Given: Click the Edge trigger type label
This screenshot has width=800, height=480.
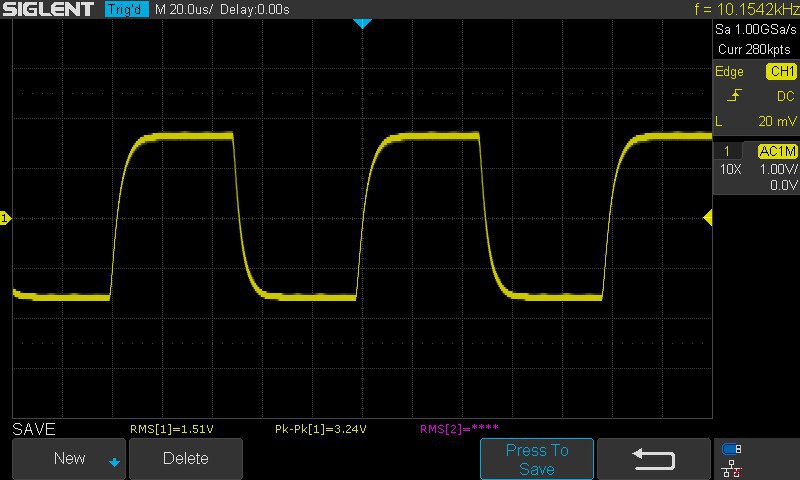Looking at the screenshot, I should 729,71.
